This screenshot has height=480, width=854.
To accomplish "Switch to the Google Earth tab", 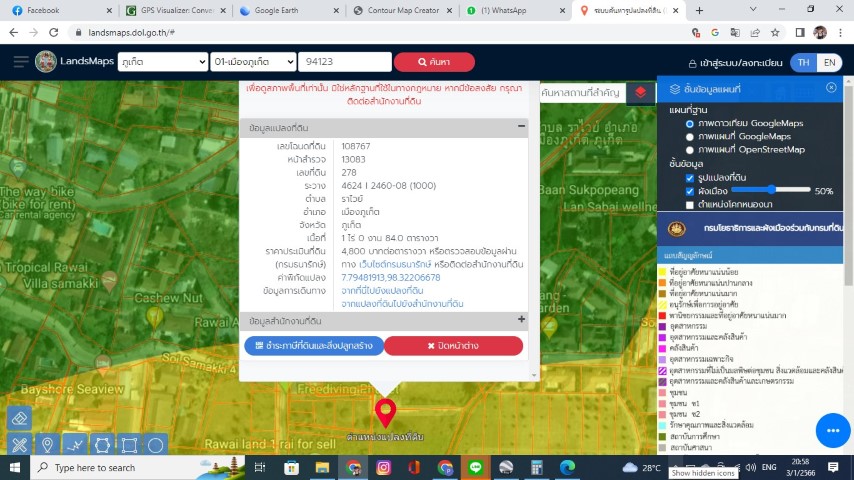I will [x=289, y=10].
